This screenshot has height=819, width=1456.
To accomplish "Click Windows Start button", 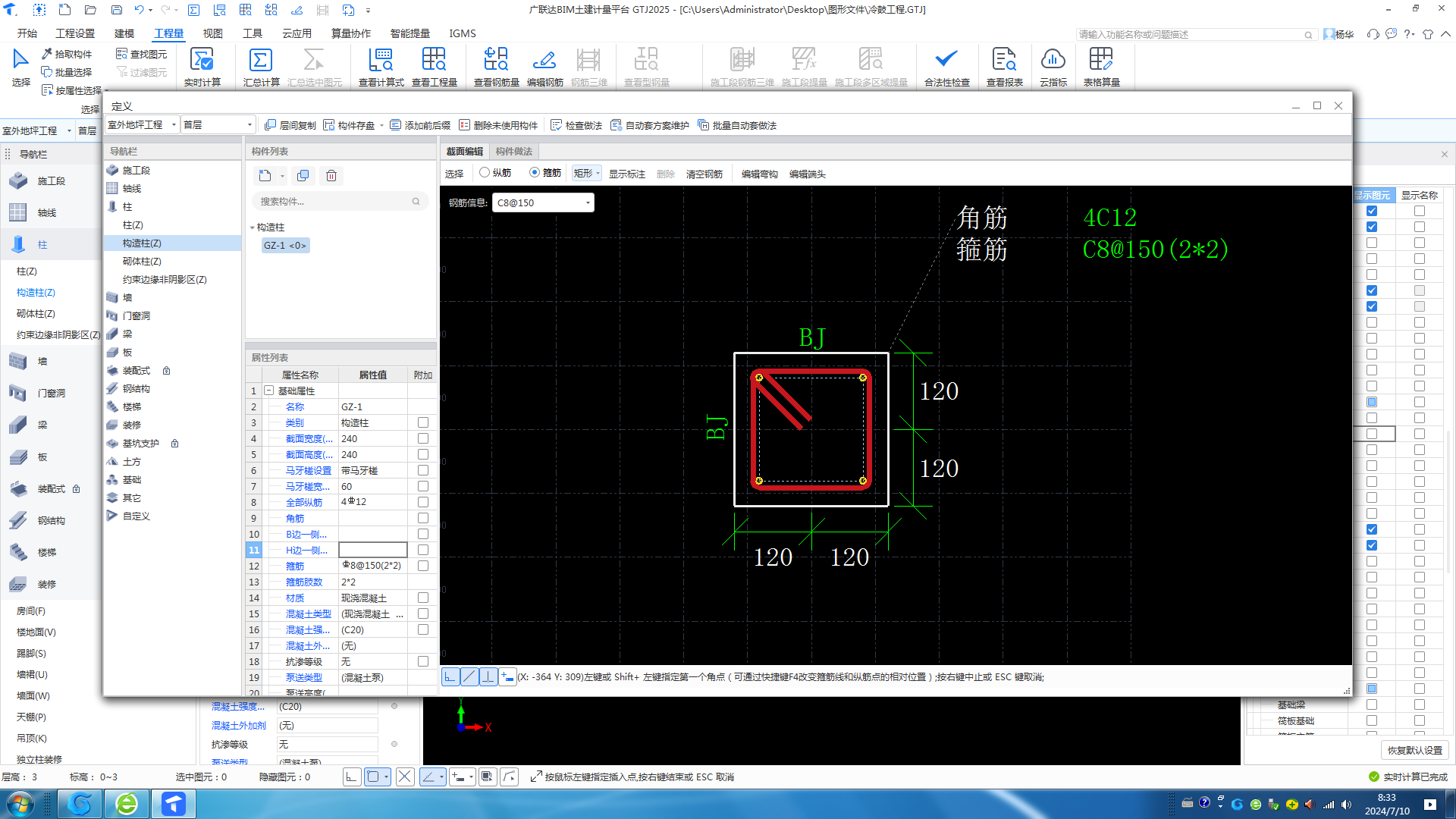I will click(20, 804).
